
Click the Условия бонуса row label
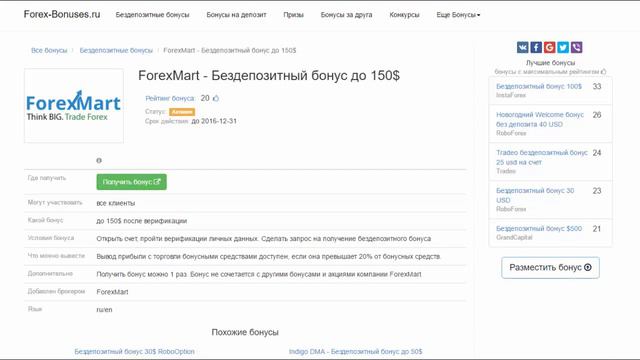pyautogui.click(x=51, y=238)
